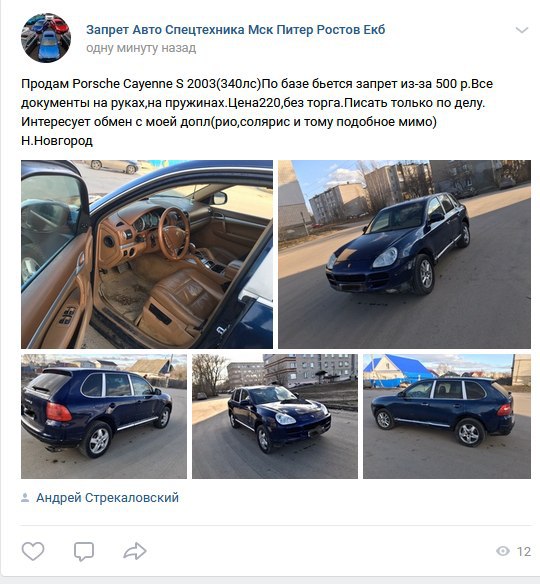Open the tan leather interior photo
This screenshot has height=584, width=540.
point(147,254)
